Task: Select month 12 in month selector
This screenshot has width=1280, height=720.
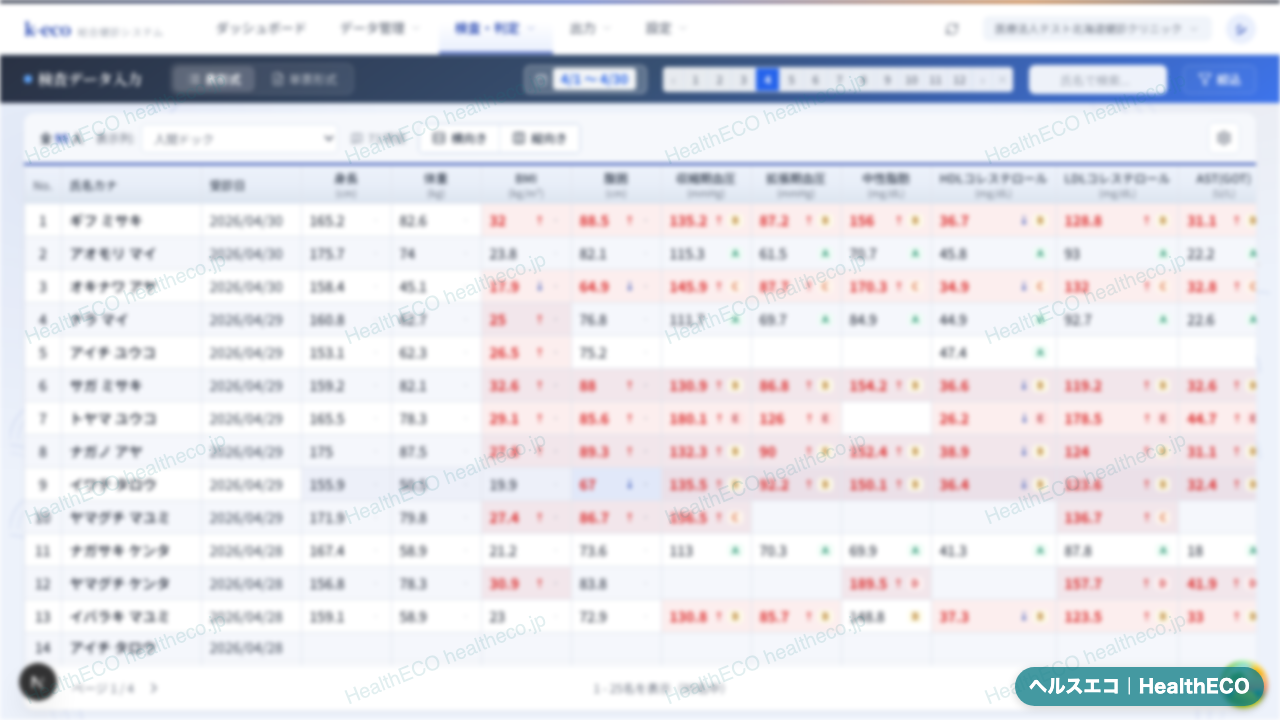Action: tap(959, 79)
